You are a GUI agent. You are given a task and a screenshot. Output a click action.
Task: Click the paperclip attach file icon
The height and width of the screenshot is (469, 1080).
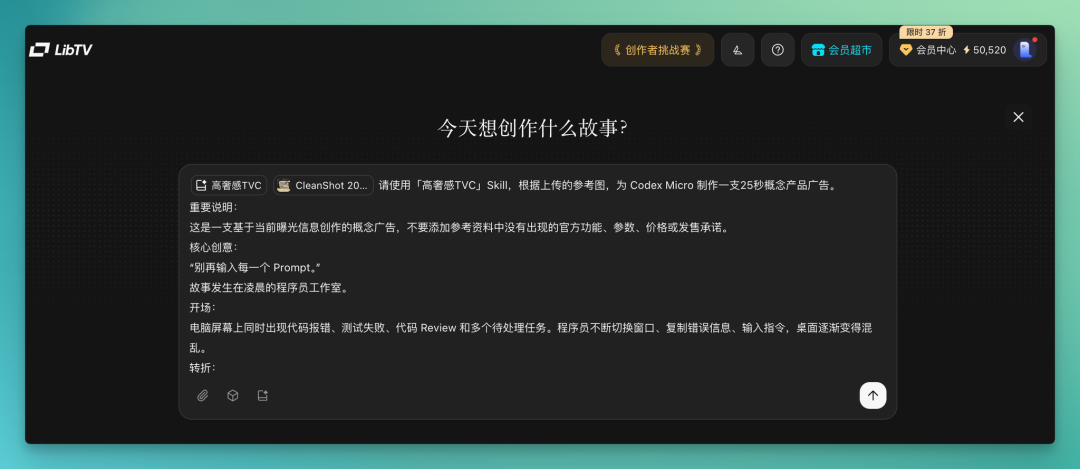coord(202,395)
